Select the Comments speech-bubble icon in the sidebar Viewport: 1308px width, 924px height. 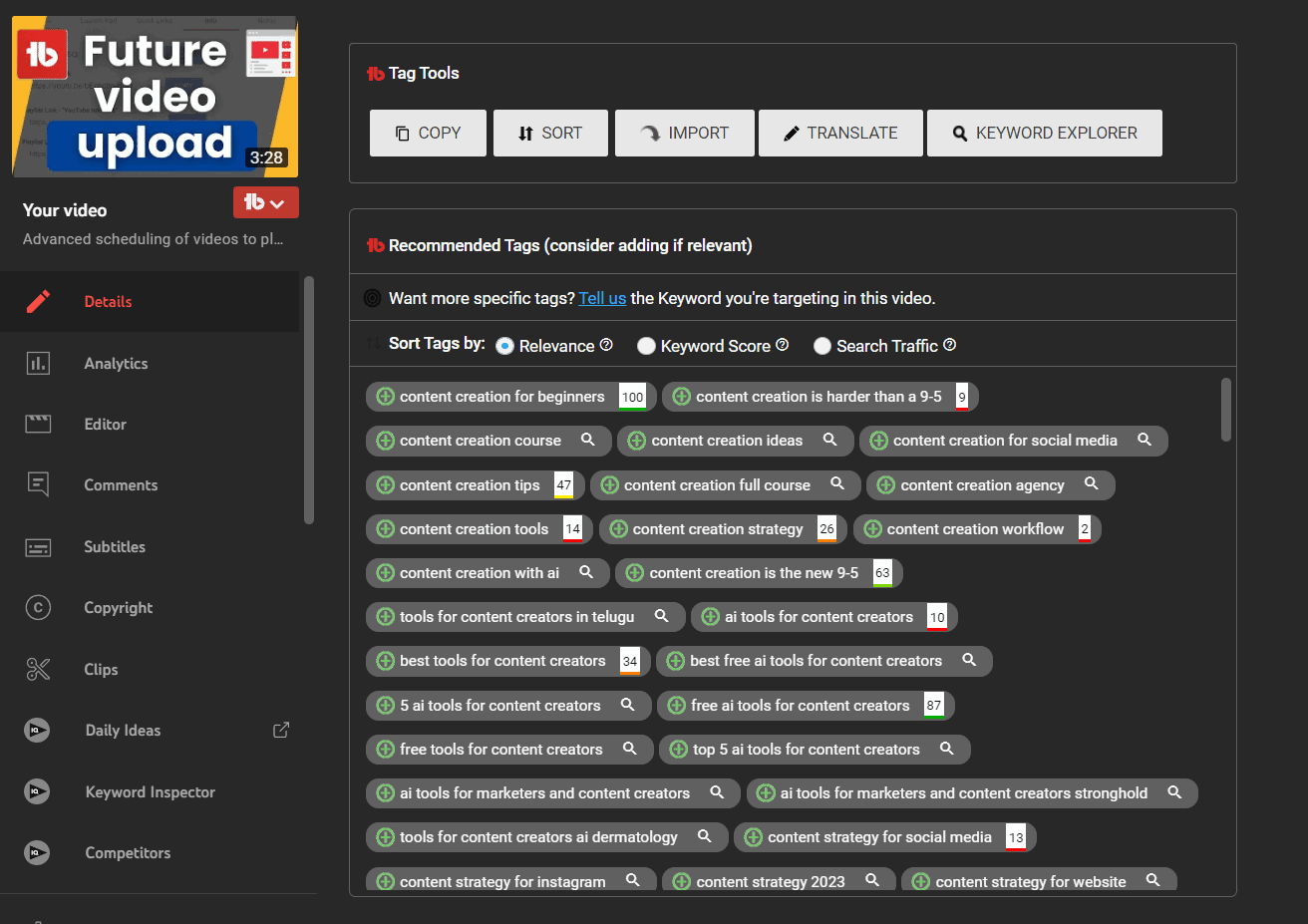[x=38, y=484]
